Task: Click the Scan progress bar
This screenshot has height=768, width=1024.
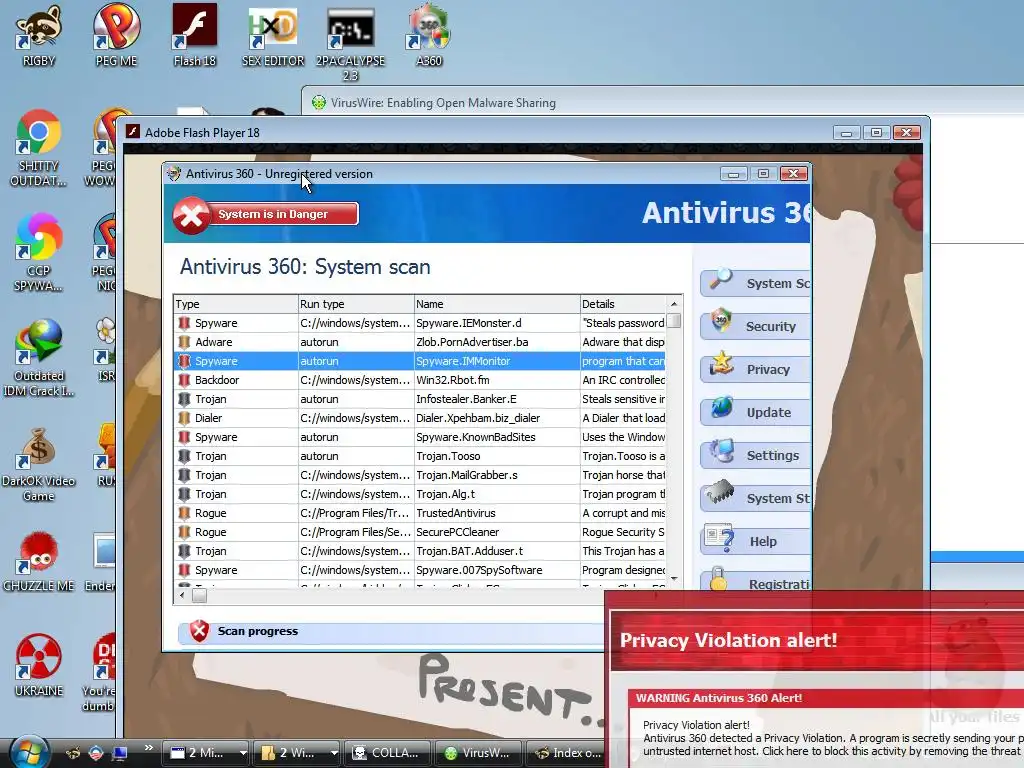Action: pyautogui.click(x=392, y=632)
